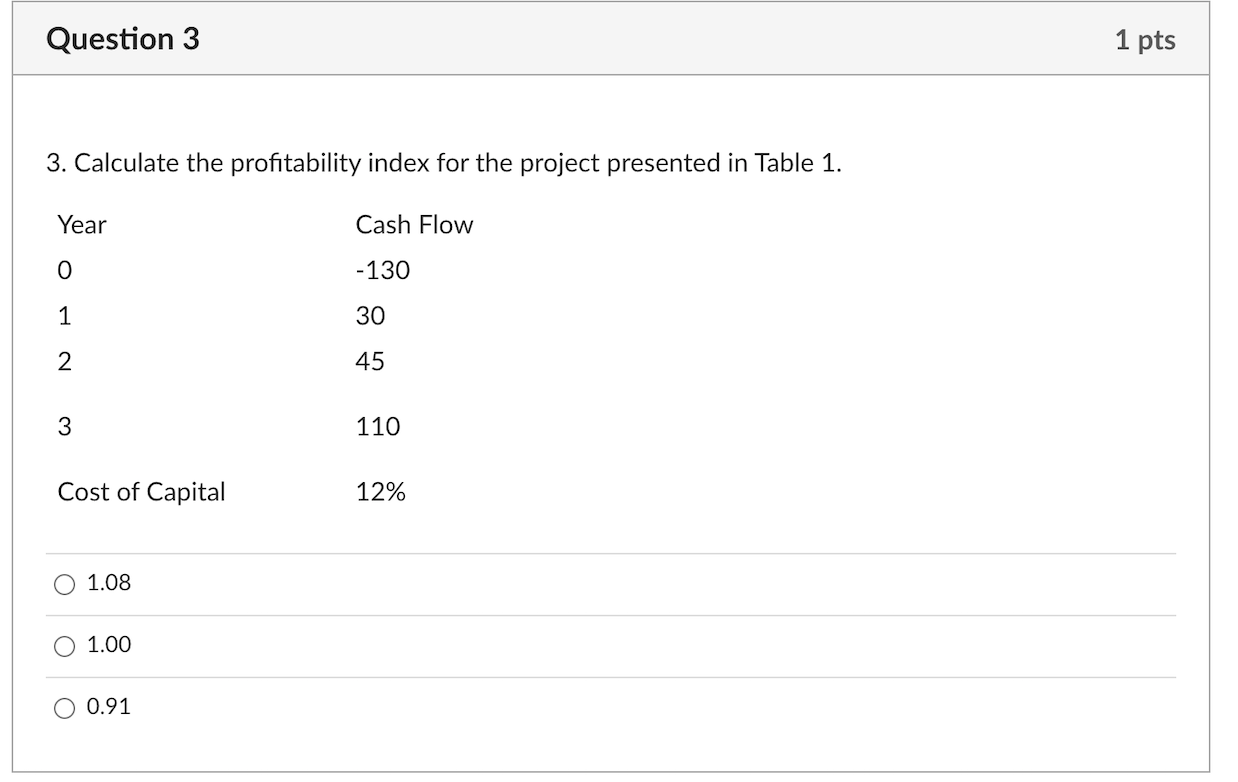Click the 0.91 answer label text
1238x782 pixels.
(108, 708)
